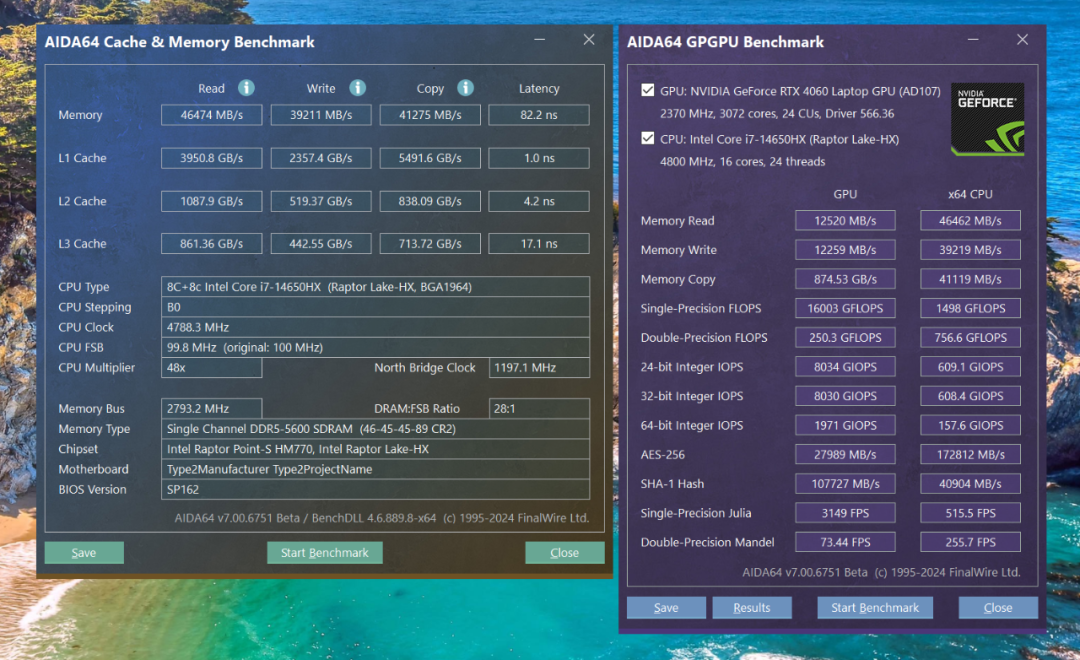The image size is (1080, 660).
Task: Click the info icon next to Write
Action: (x=357, y=88)
